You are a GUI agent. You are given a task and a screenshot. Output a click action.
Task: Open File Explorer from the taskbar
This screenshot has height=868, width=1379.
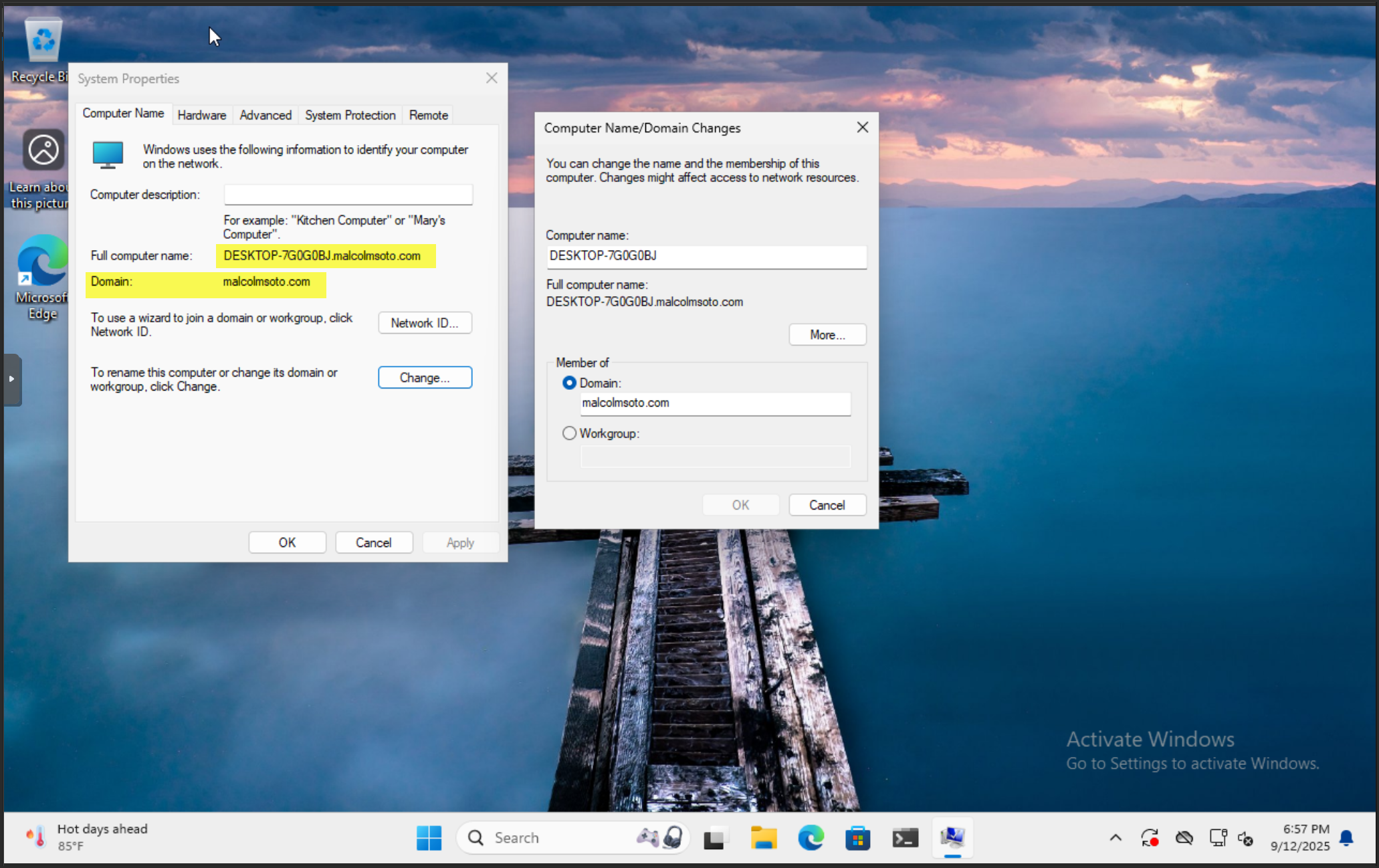[763, 837]
